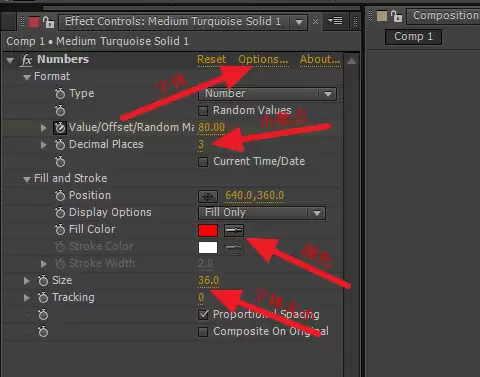Enable the Random Values checkbox
This screenshot has width=480, height=377.
click(x=203, y=111)
